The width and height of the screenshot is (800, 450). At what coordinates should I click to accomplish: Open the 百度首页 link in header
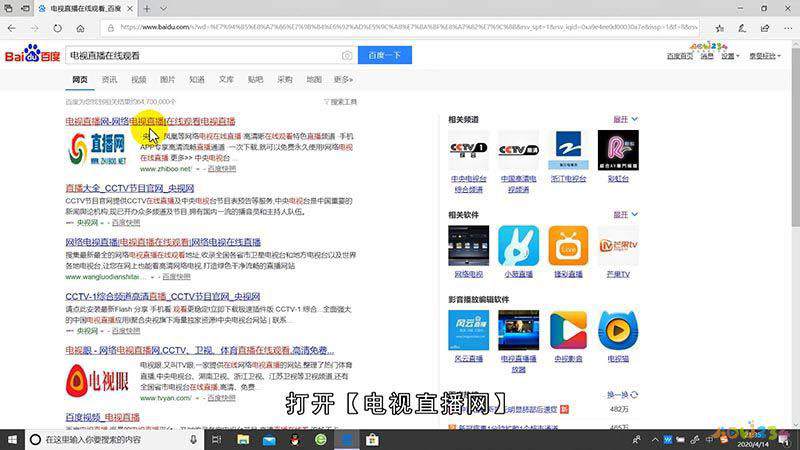point(680,56)
